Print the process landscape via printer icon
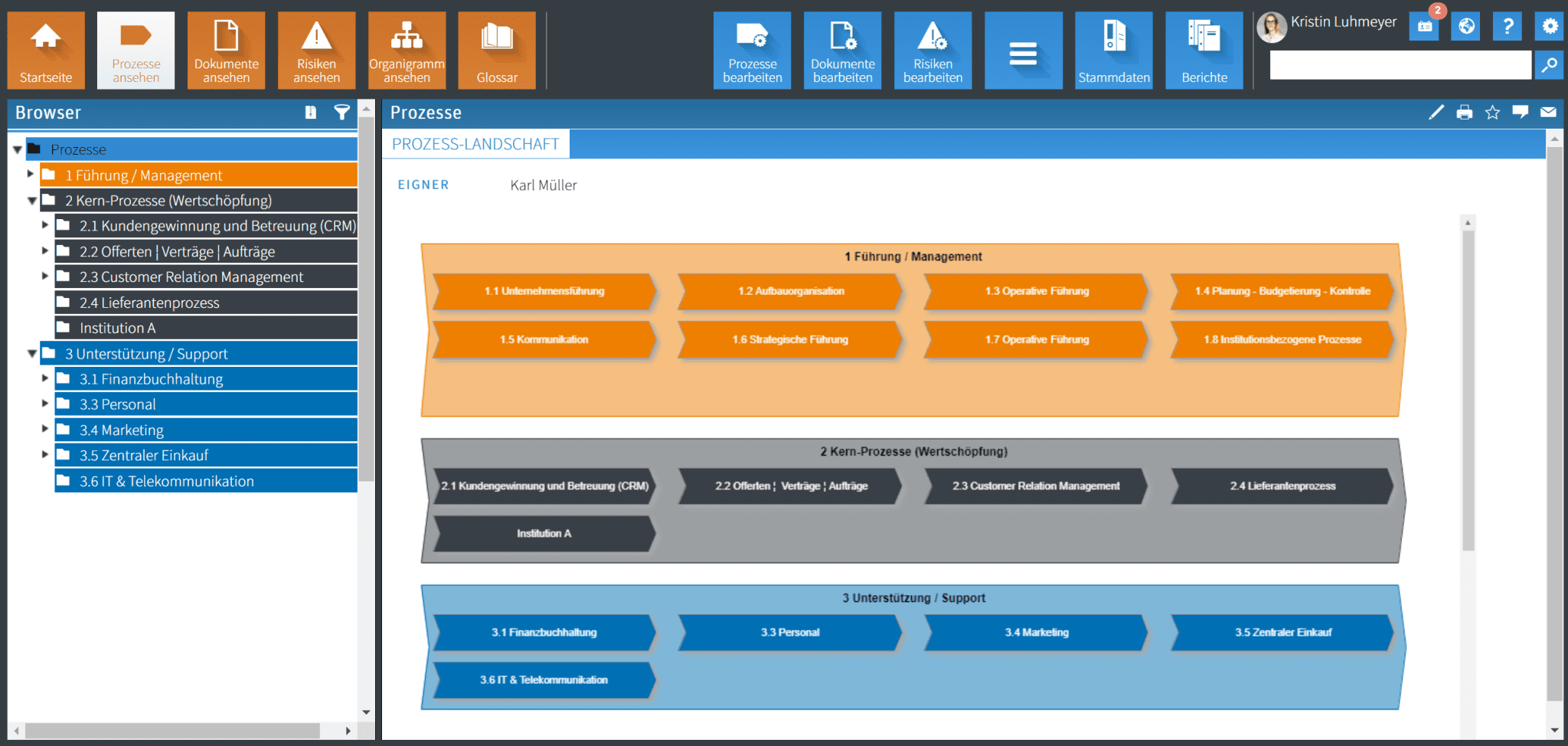 [x=1464, y=113]
